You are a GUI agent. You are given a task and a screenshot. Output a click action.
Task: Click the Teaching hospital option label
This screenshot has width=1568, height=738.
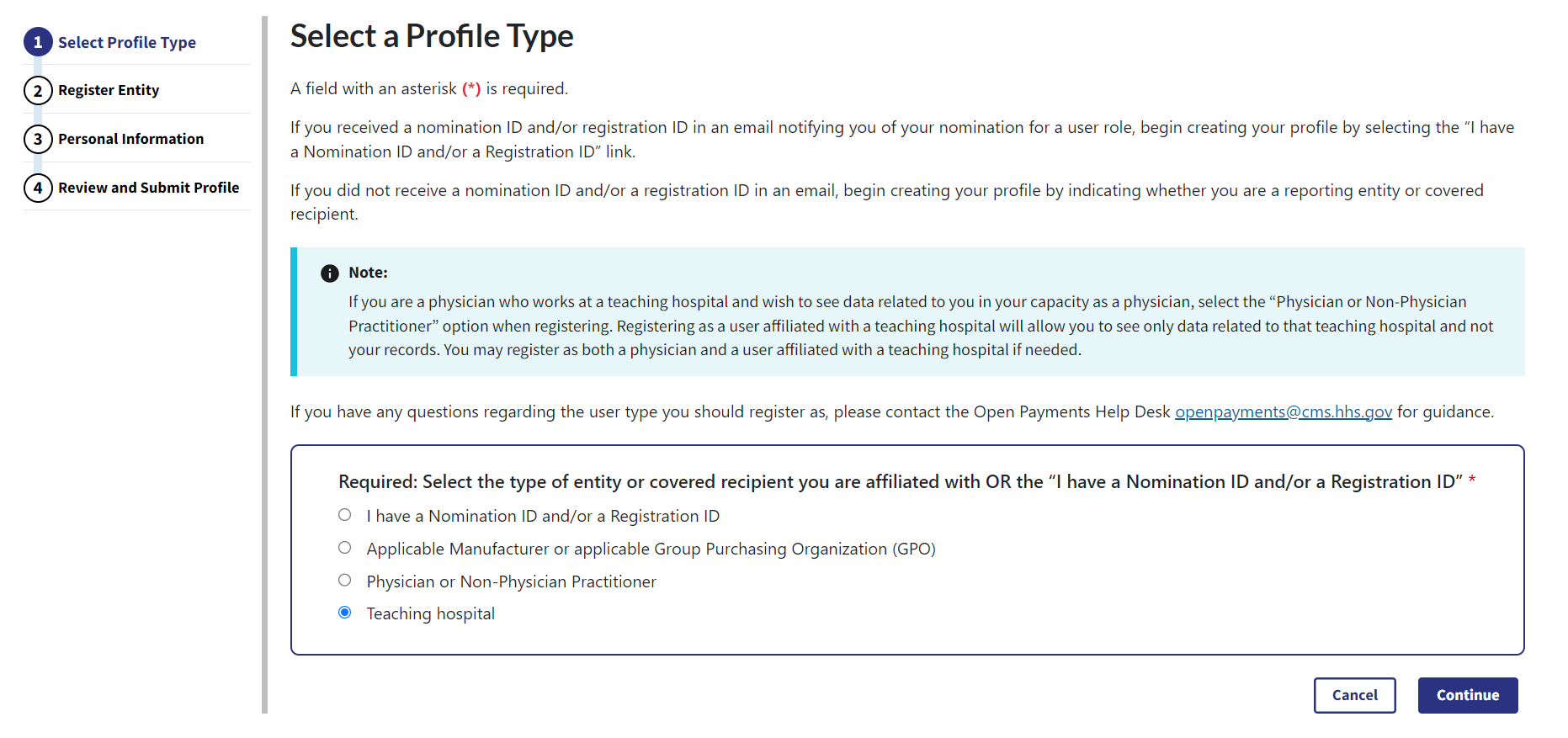coord(430,613)
